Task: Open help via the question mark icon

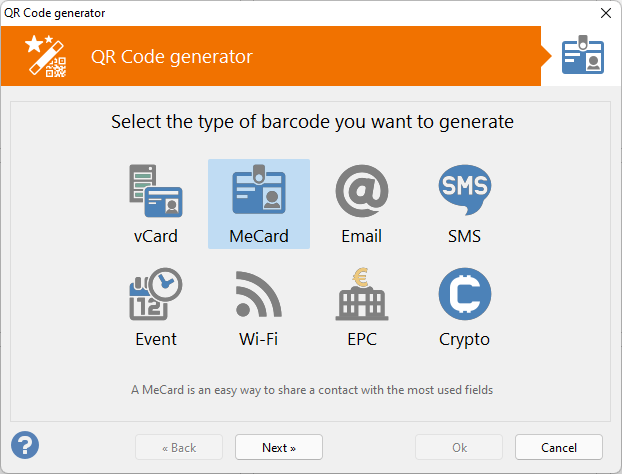Action: pos(25,446)
